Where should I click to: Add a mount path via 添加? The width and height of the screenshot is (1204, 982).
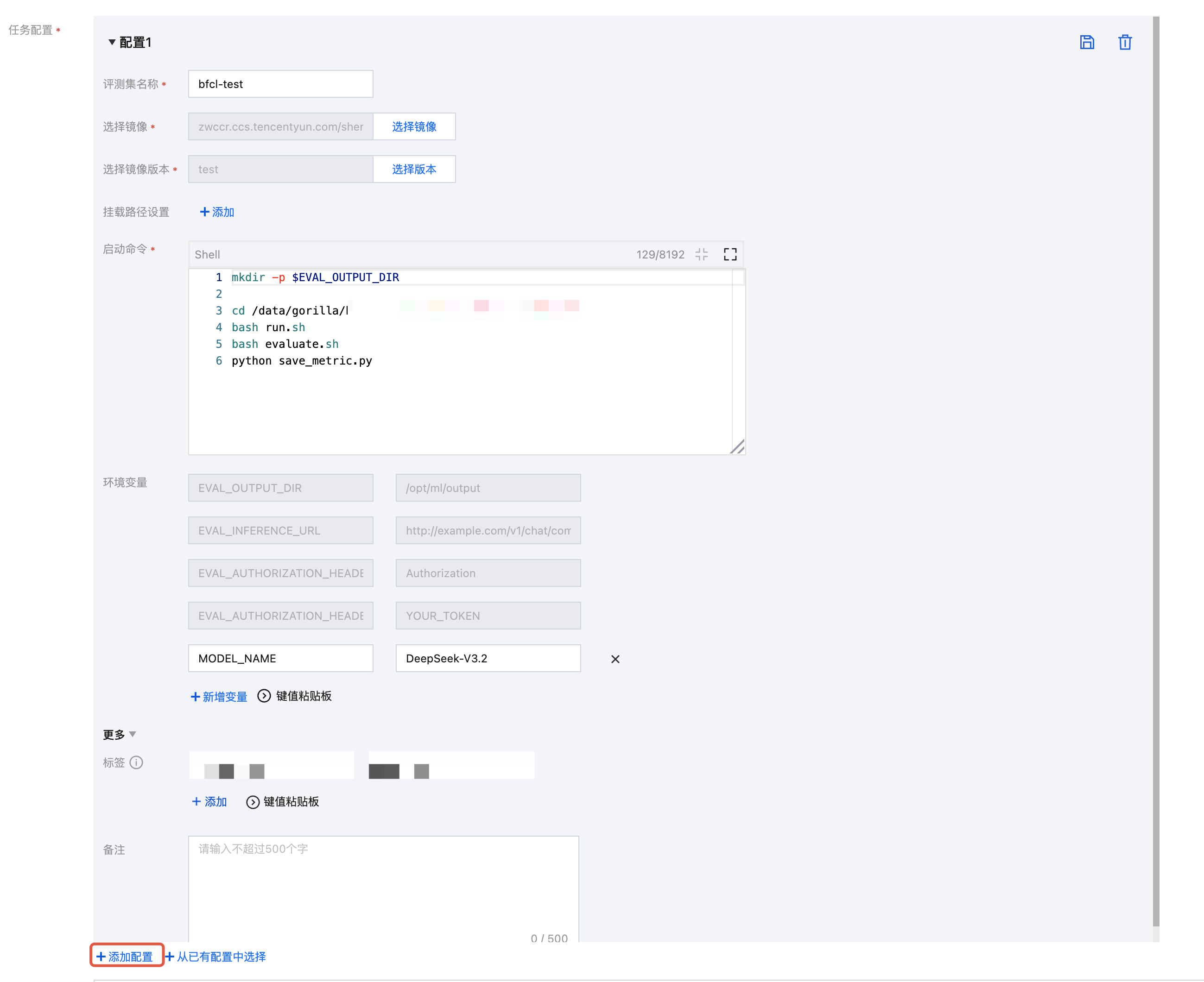217,212
